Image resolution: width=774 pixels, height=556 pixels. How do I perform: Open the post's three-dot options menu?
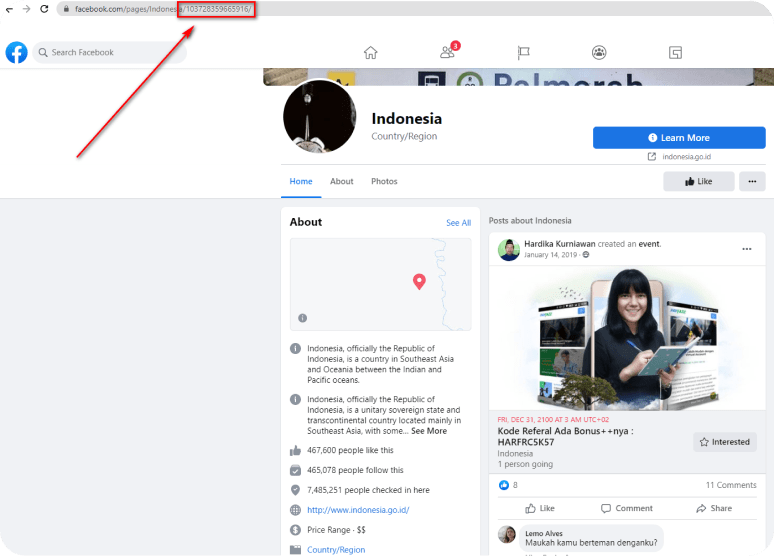pyautogui.click(x=746, y=249)
